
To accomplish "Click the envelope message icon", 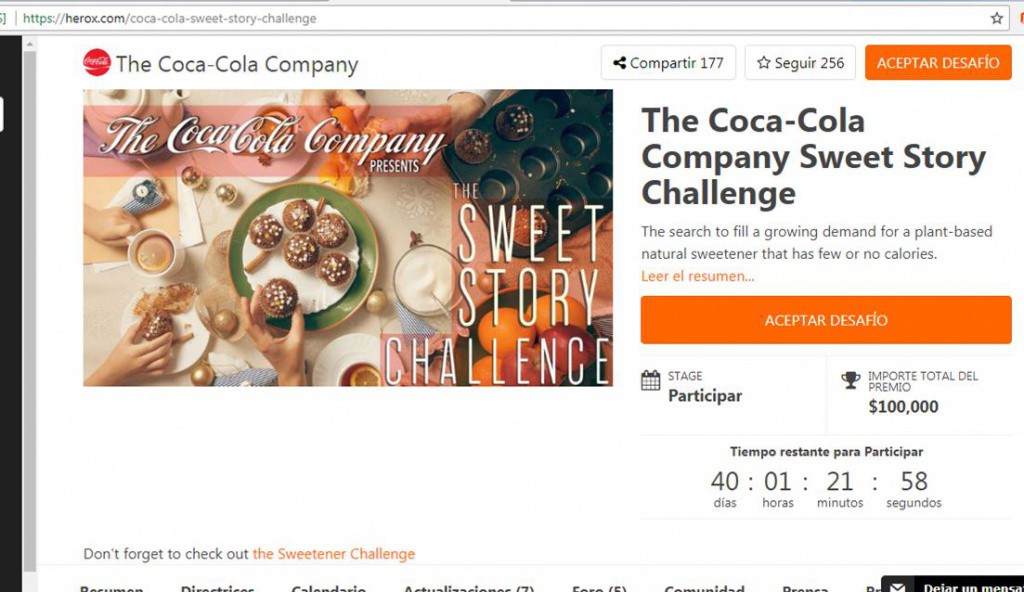I will [x=898, y=587].
